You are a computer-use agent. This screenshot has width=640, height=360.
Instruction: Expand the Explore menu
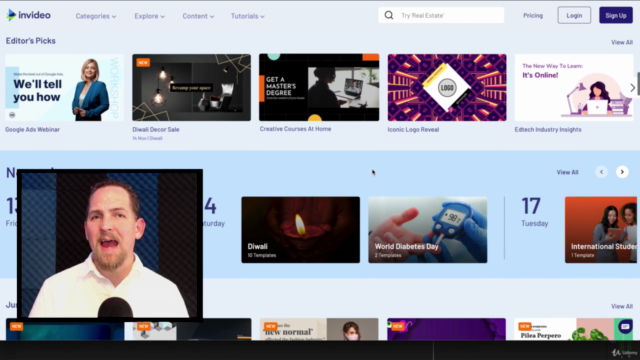(149, 16)
